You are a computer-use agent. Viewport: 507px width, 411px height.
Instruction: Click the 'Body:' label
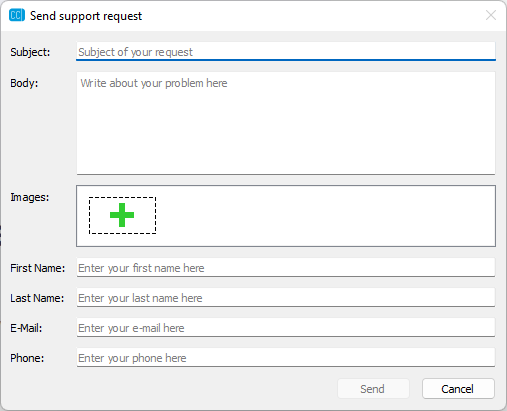coord(24,83)
